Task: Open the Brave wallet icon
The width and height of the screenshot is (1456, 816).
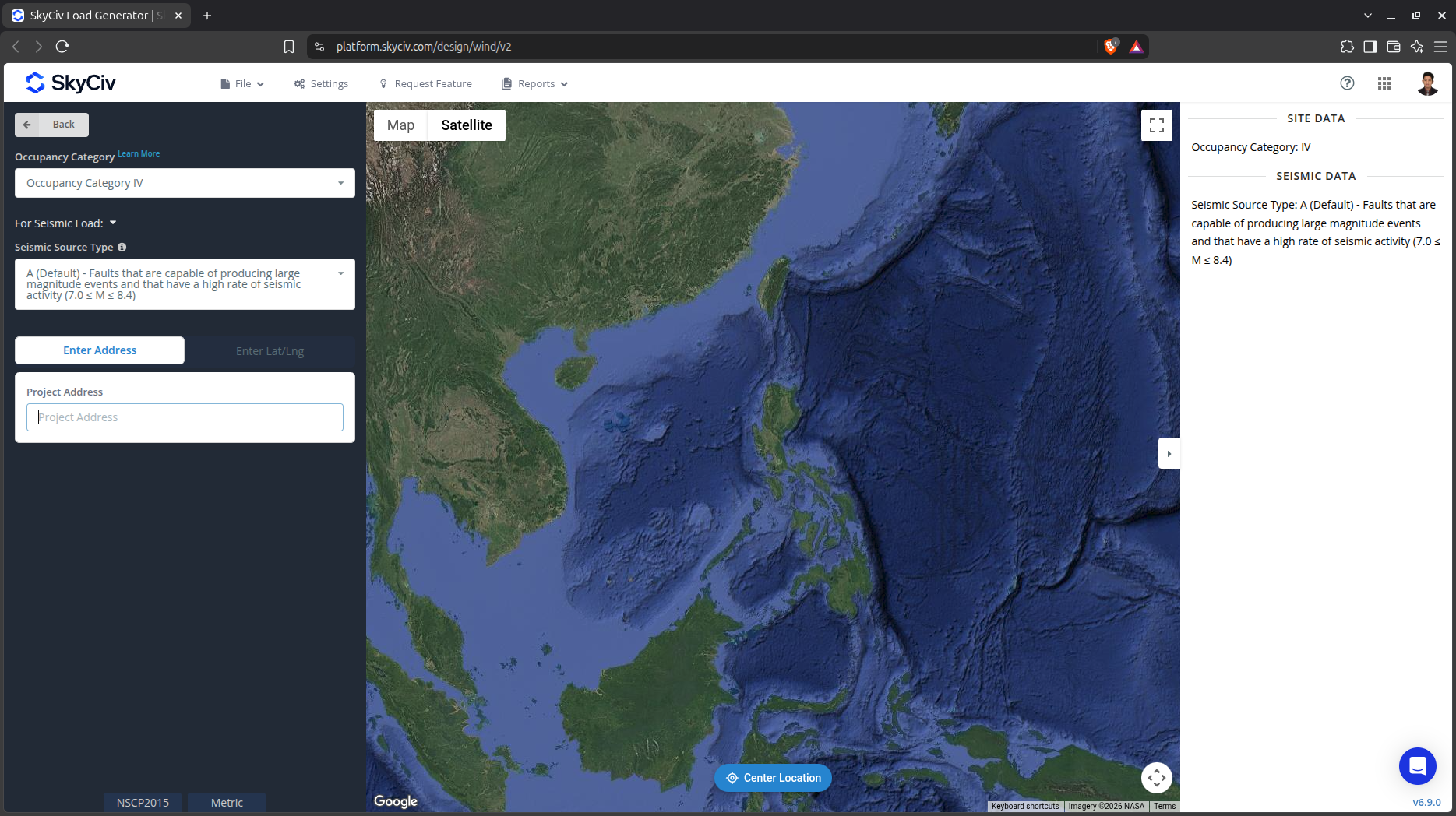Action: coord(1394,47)
